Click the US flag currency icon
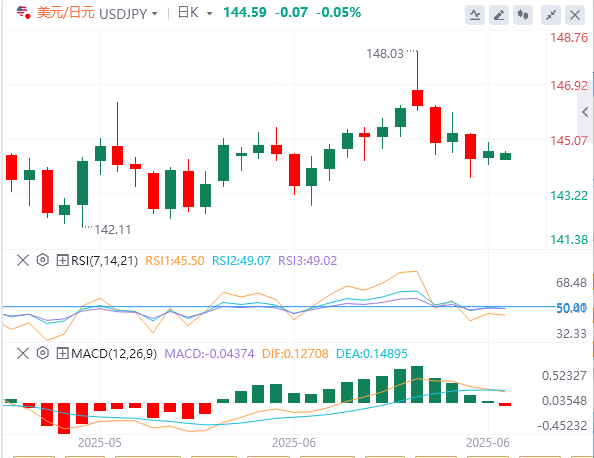 click(23, 13)
